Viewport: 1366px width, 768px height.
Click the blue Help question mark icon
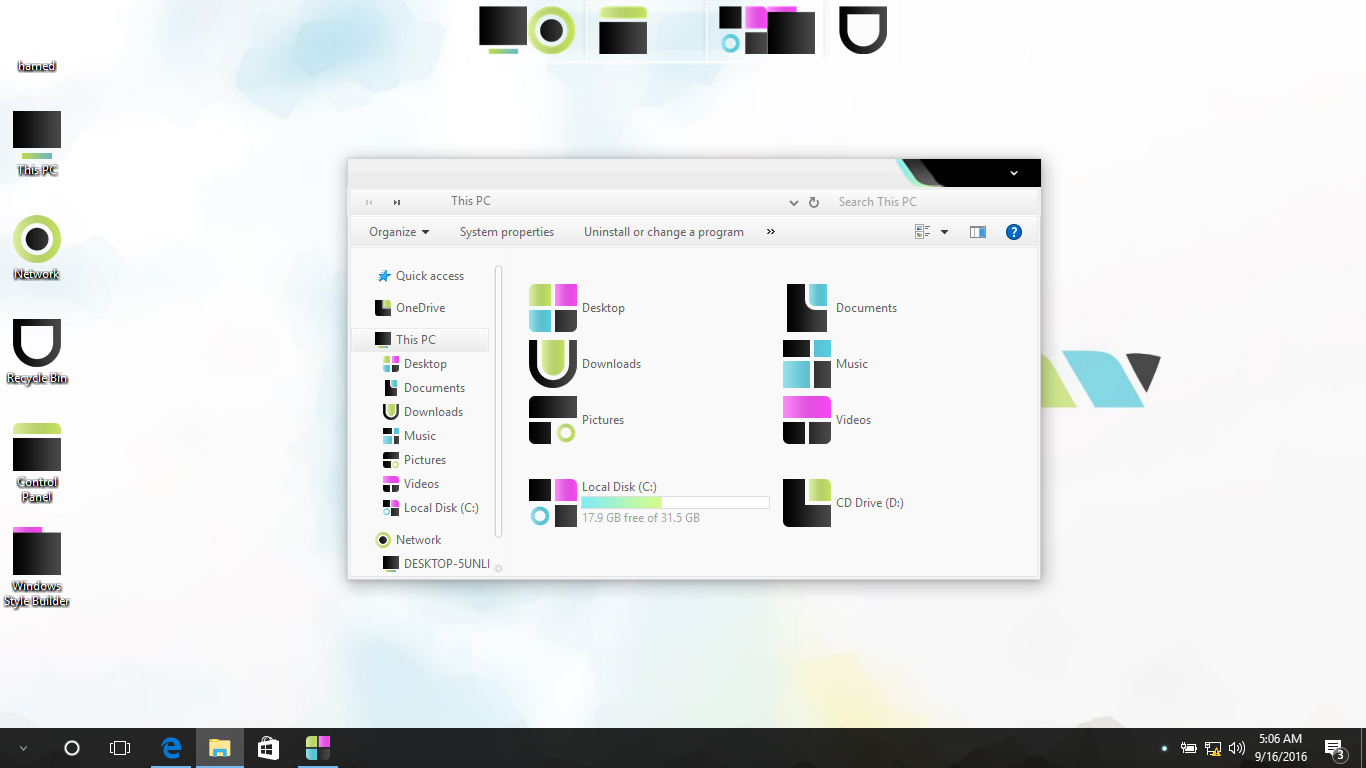(1013, 232)
